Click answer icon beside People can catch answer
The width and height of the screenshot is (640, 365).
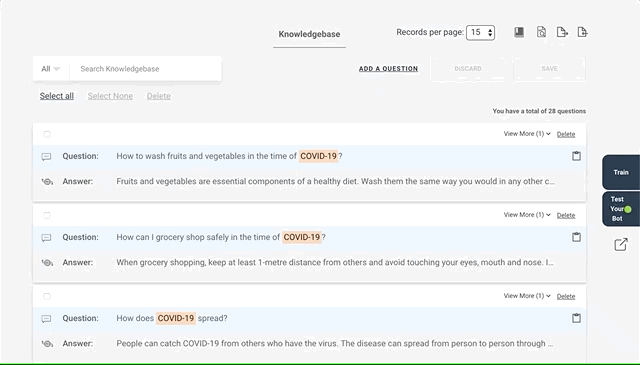pyautogui.click(x=47, y=344)
